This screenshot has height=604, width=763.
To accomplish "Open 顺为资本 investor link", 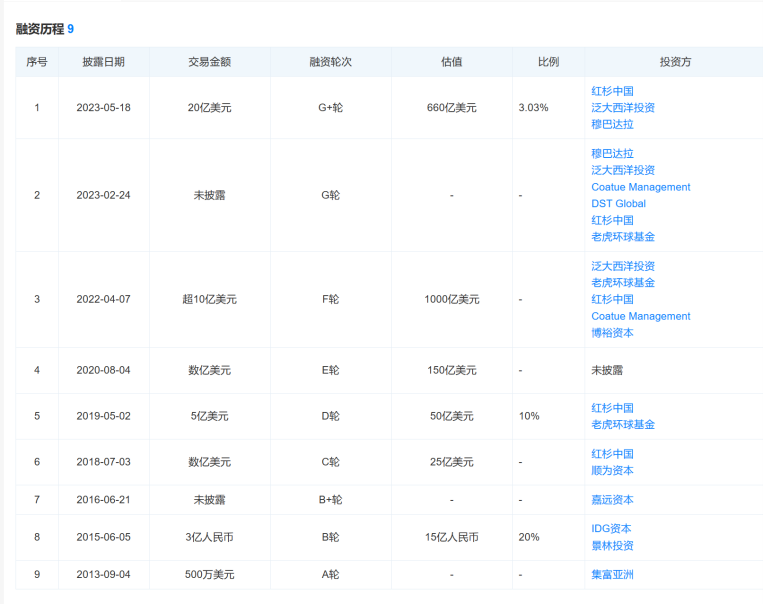I will [x=612, y=470].
